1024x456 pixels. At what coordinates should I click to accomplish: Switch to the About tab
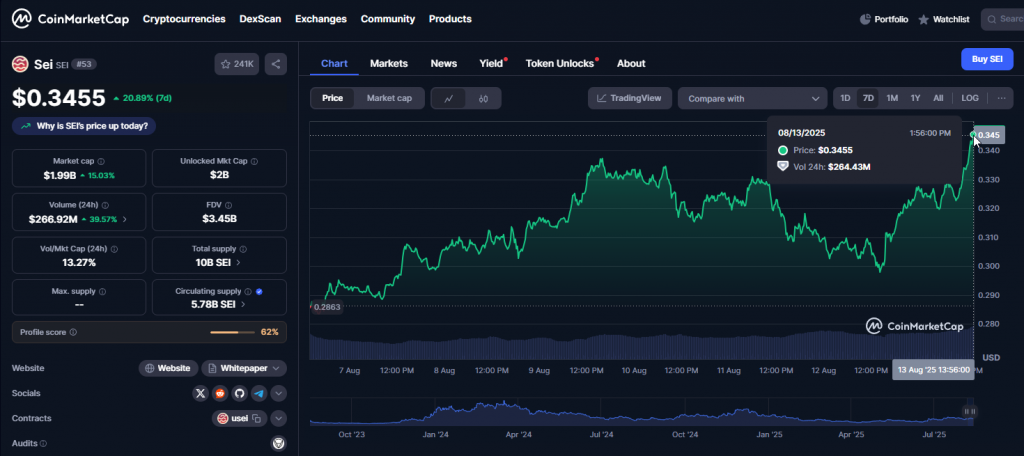click(631, 63)
